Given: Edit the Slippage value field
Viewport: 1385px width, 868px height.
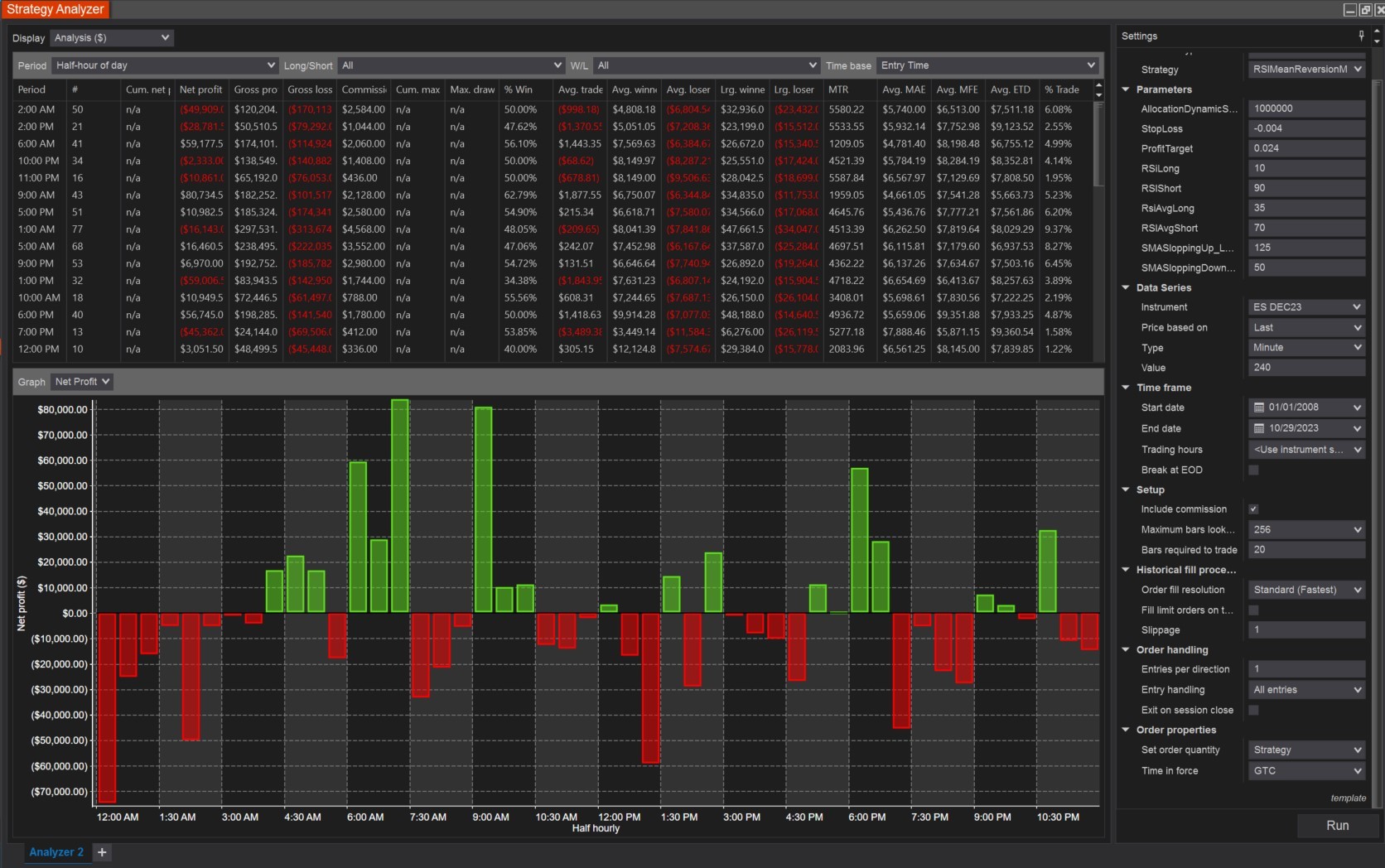Looking at the screenshot, I should (1306, 630).
